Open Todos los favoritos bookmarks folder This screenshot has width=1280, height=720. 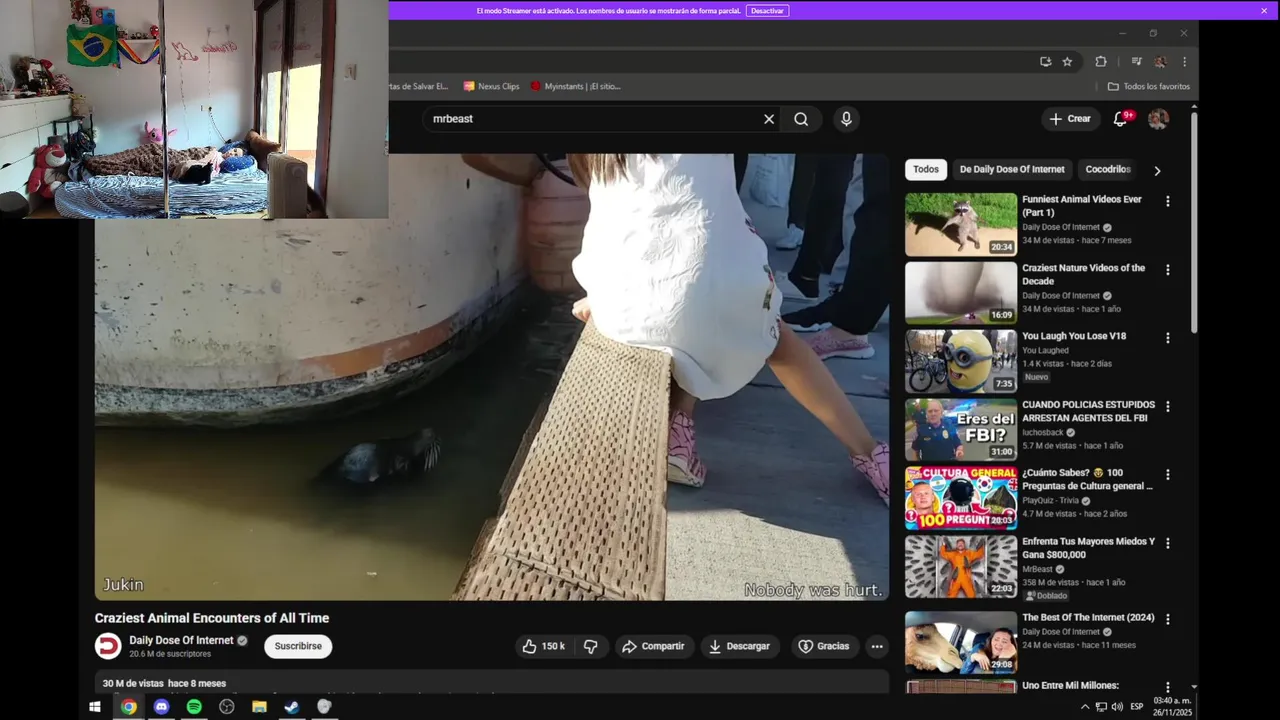(x=1148, y=87)
